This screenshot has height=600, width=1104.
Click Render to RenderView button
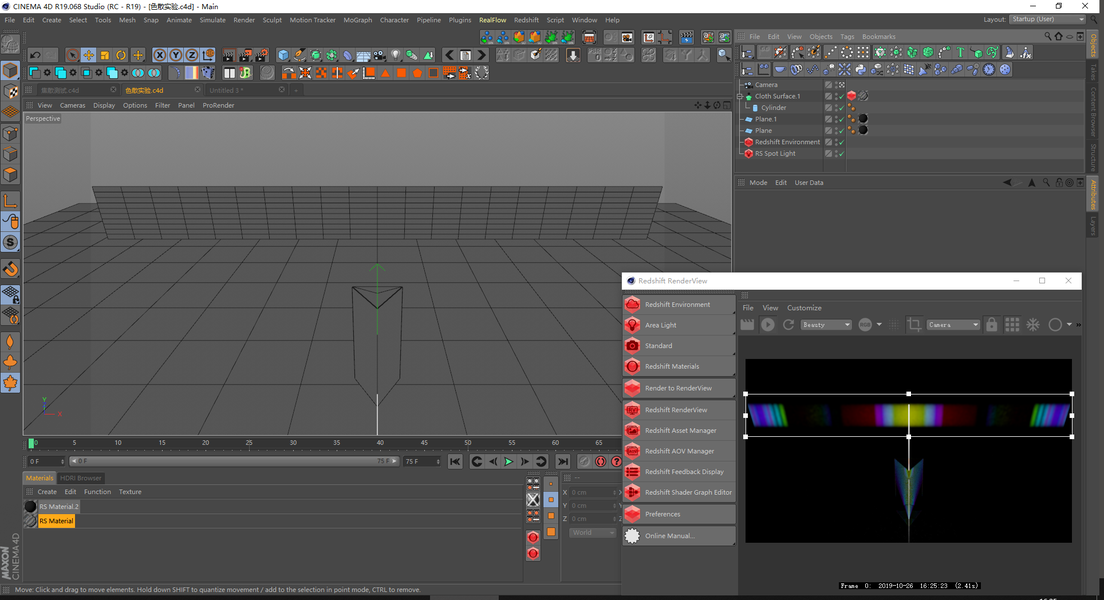tap(679, 388)
